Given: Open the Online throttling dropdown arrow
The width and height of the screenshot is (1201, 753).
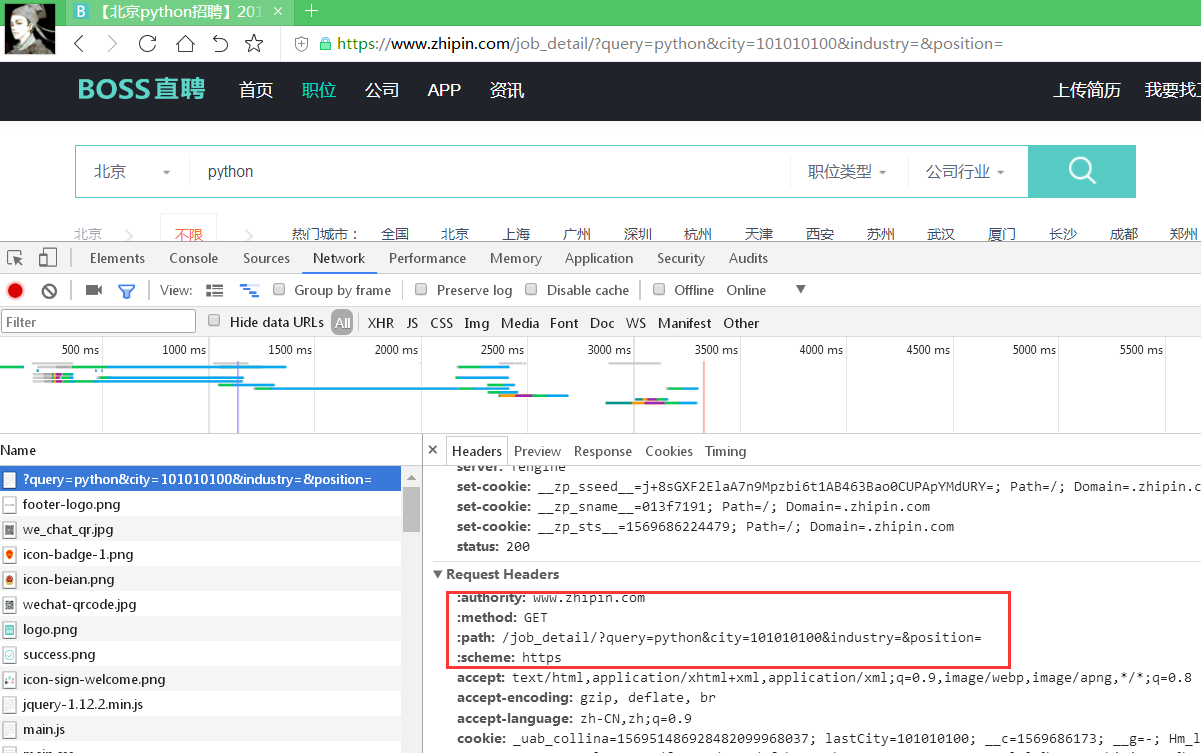Looking at the screenshot, I should 800,290.
